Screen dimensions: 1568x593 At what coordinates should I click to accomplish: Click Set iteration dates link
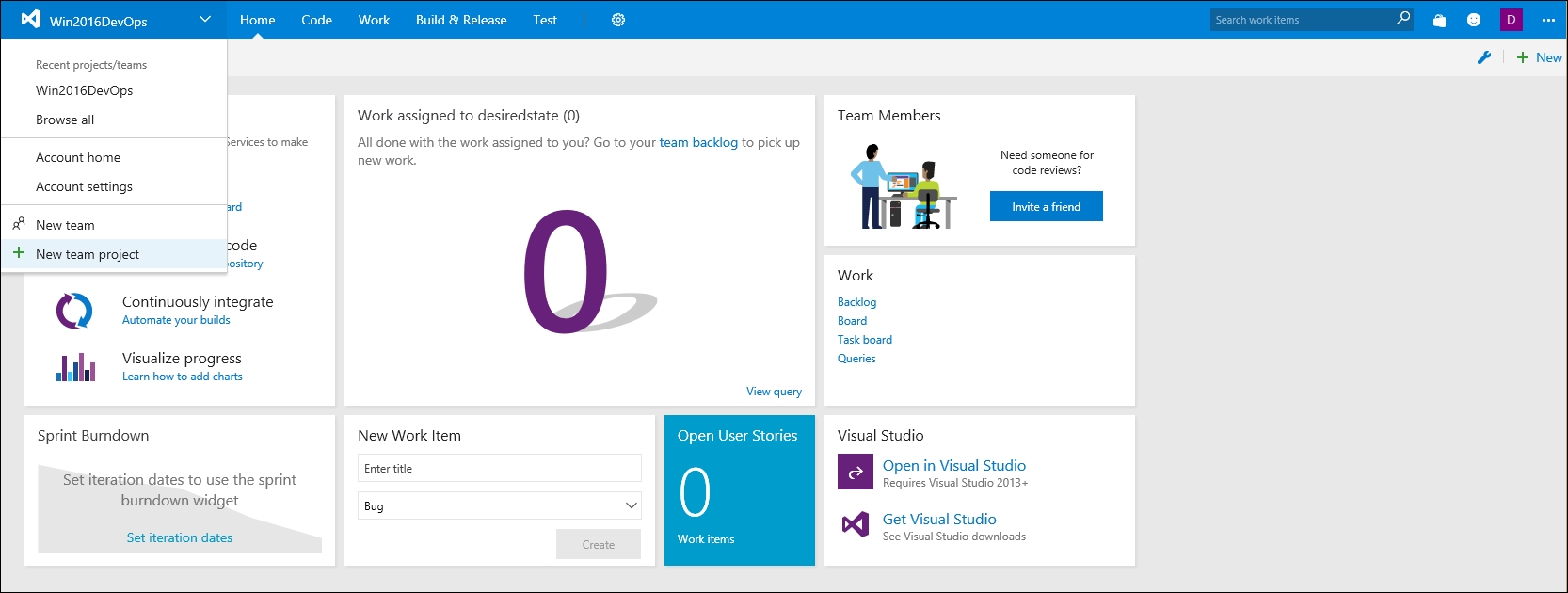(x=180, y=537)
